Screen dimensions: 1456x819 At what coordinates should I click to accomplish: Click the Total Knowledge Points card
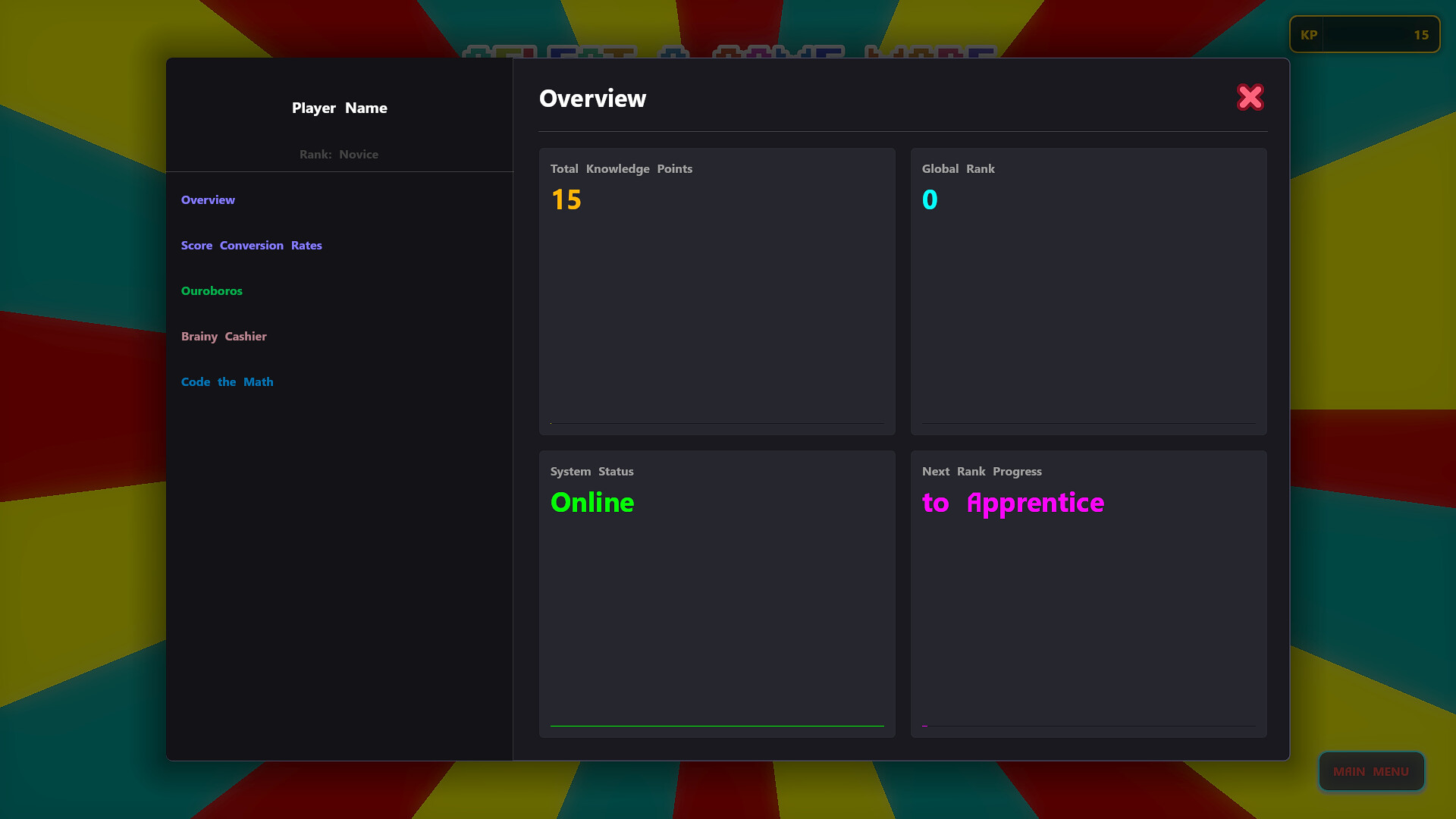(x=717, y=290)
